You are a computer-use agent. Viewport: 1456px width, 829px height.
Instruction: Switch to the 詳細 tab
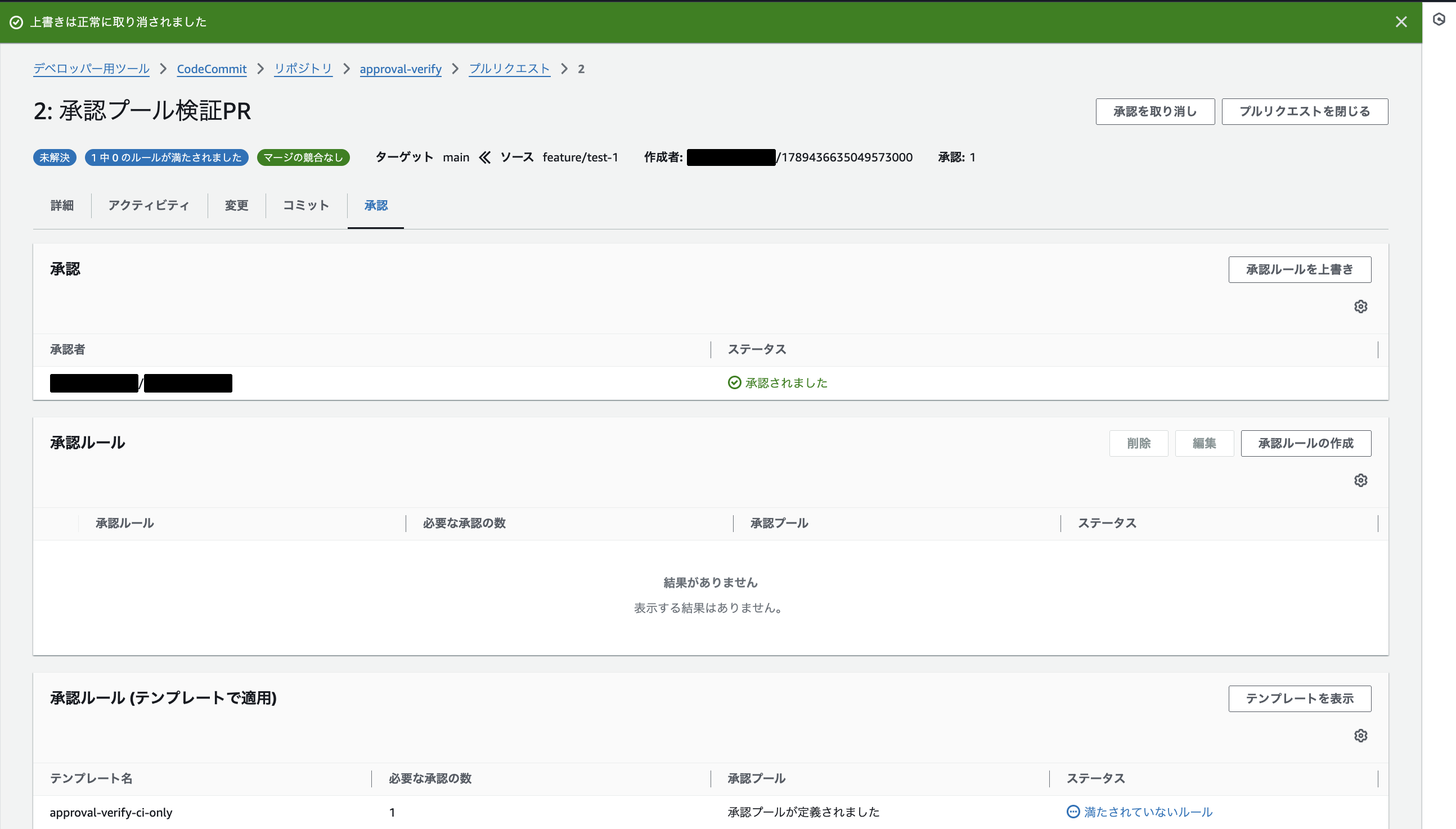coord(62,205)
